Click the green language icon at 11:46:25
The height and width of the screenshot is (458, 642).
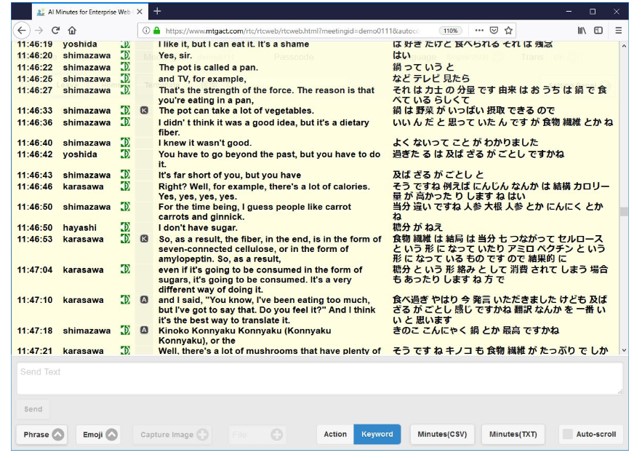coord(125,78)
